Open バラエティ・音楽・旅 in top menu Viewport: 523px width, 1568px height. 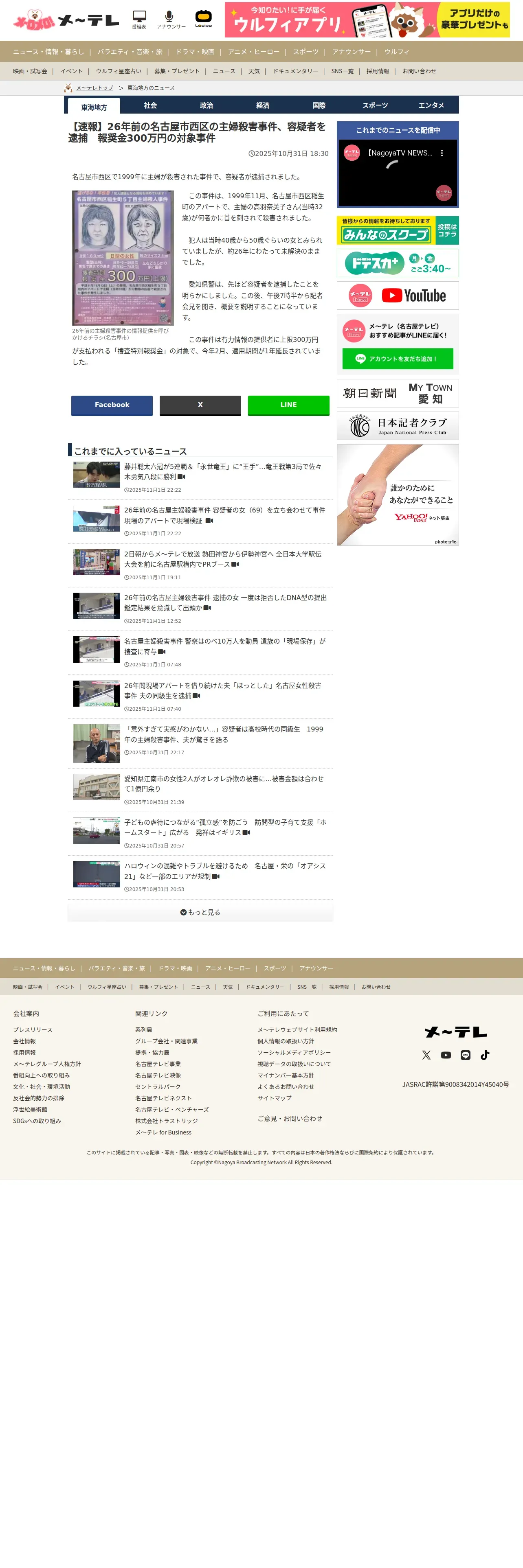click(130, 52)
